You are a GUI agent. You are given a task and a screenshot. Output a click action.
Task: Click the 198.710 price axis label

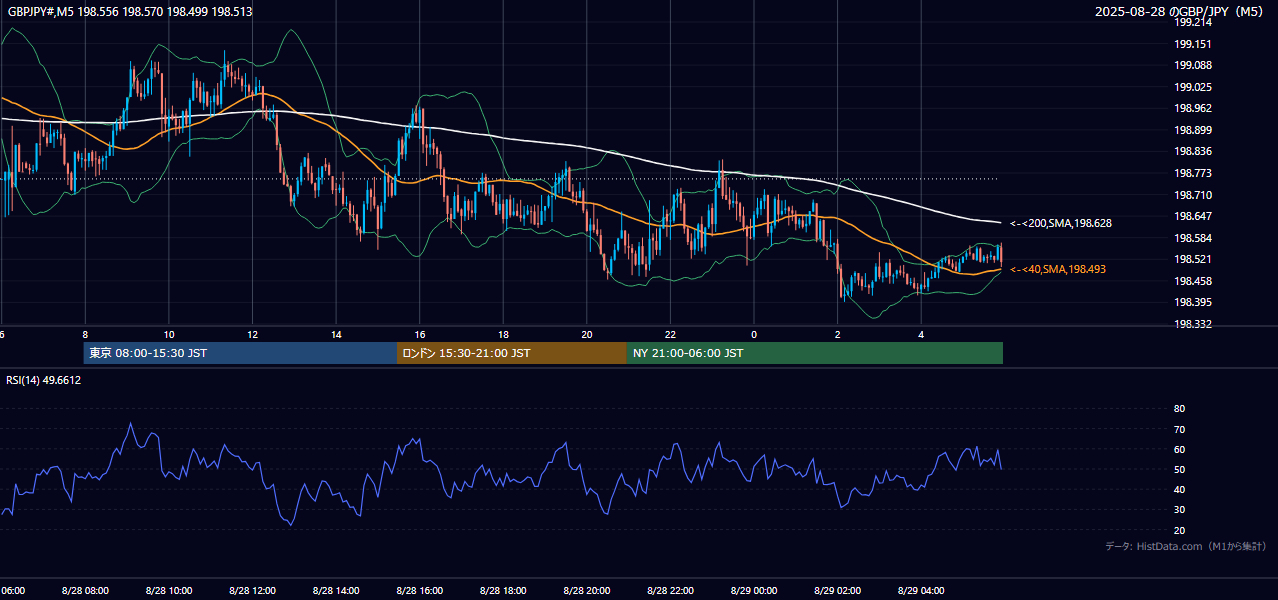[1193, 195]
